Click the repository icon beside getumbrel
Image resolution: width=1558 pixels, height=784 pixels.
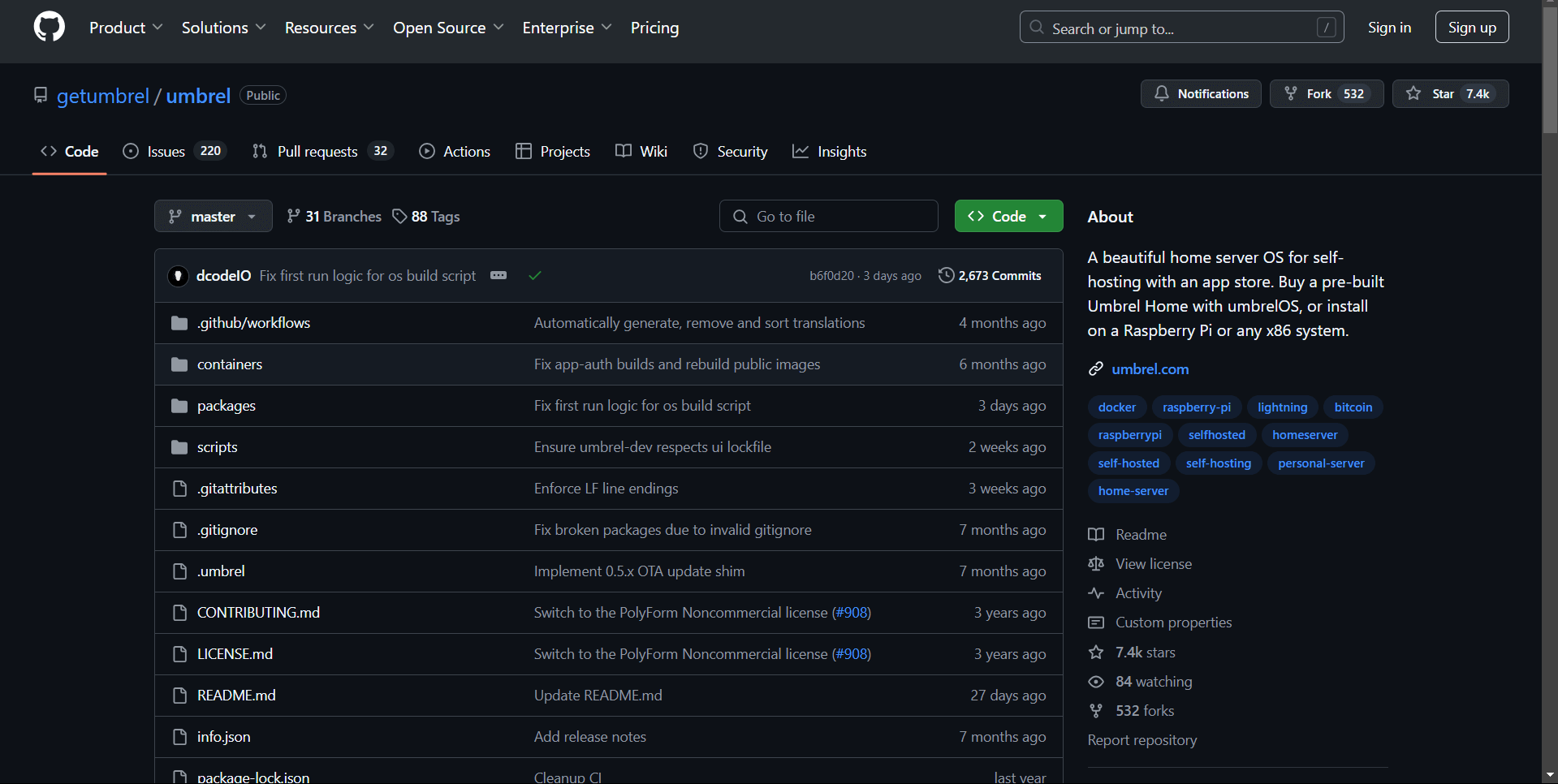point(41,96)
